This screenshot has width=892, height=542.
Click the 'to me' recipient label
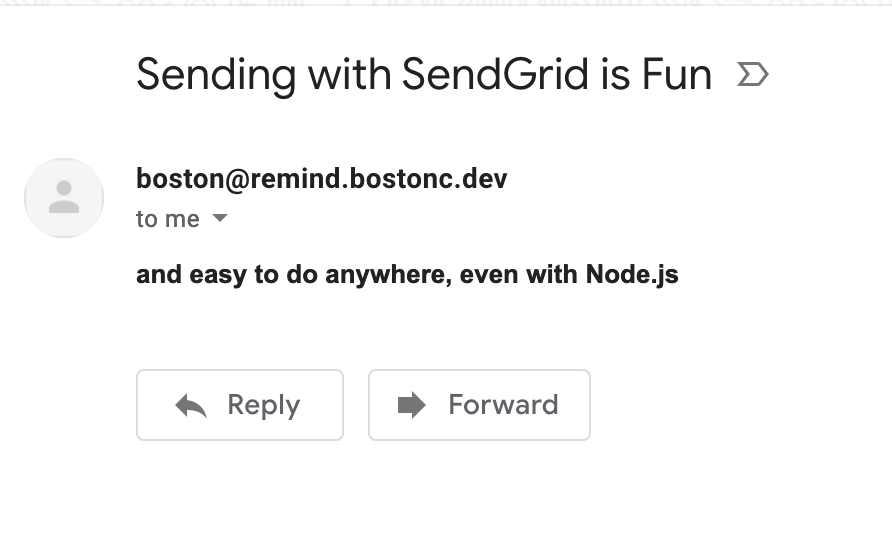[x=168, y=219]
